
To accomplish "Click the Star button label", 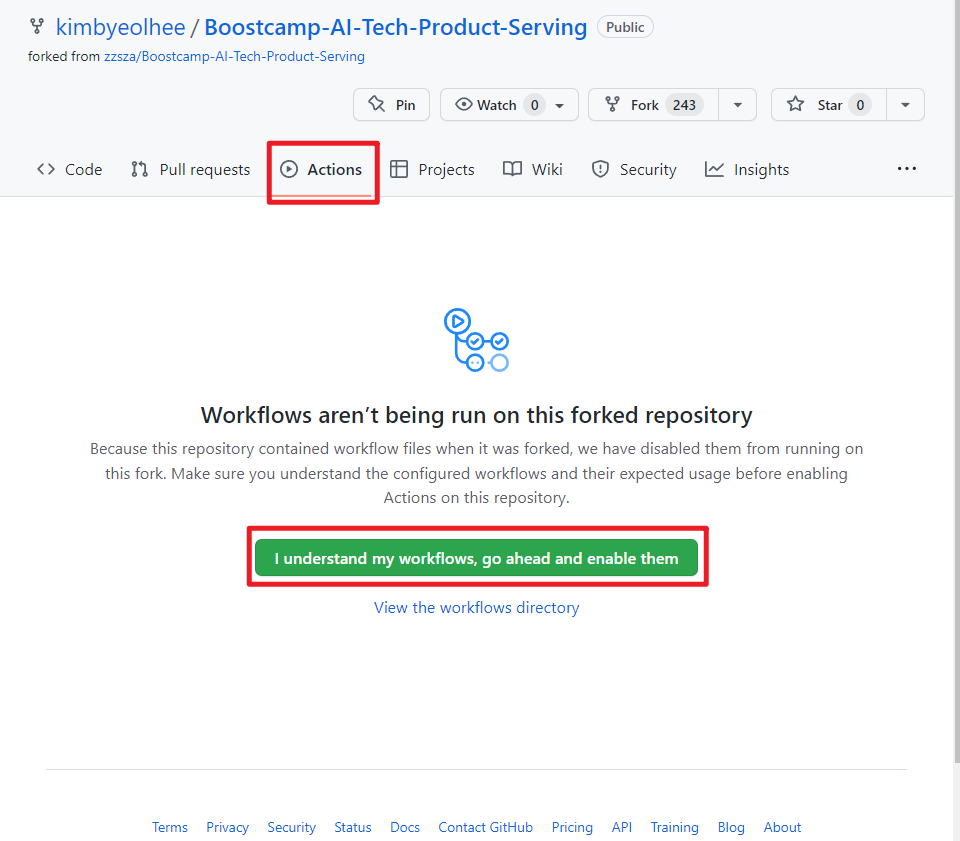I will tap(830, 105).
